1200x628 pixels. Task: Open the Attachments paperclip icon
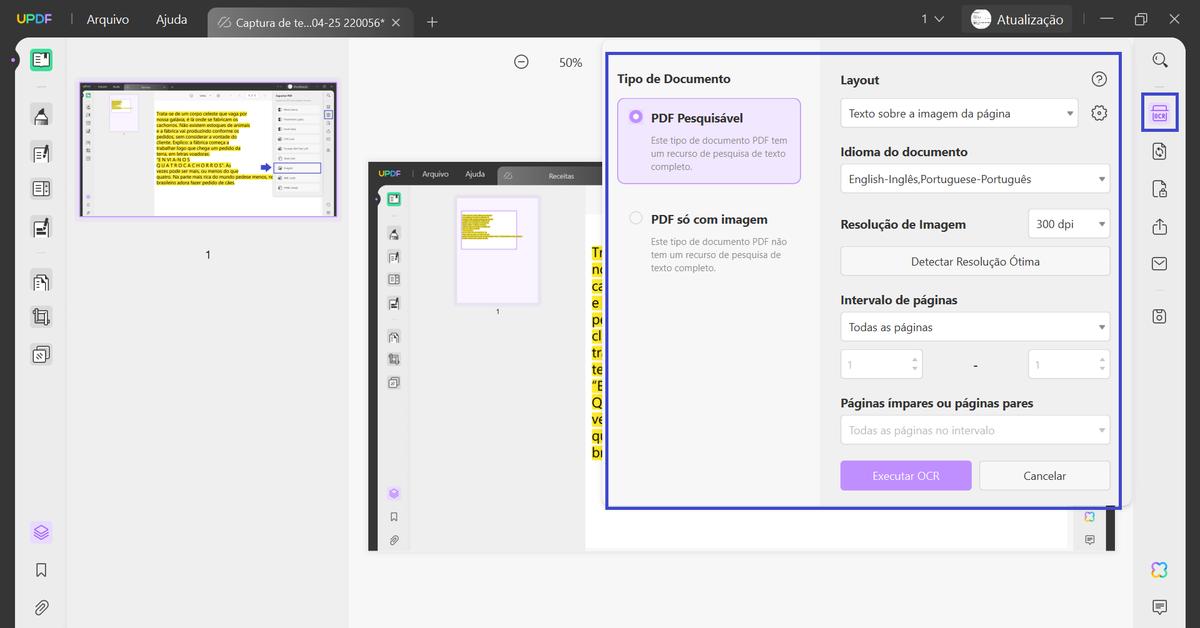click(x=40, y=607)
